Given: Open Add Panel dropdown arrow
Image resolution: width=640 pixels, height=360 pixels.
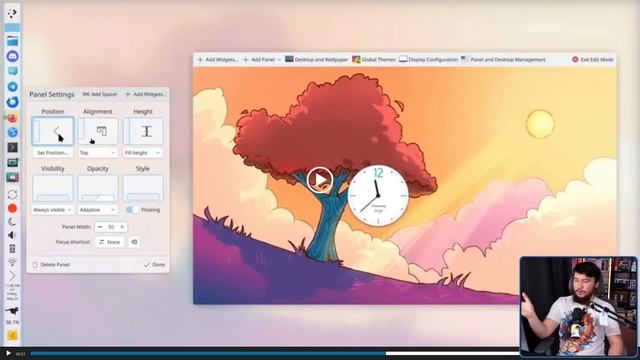Looking at the screenshot, I should click(x=279, y=60).
